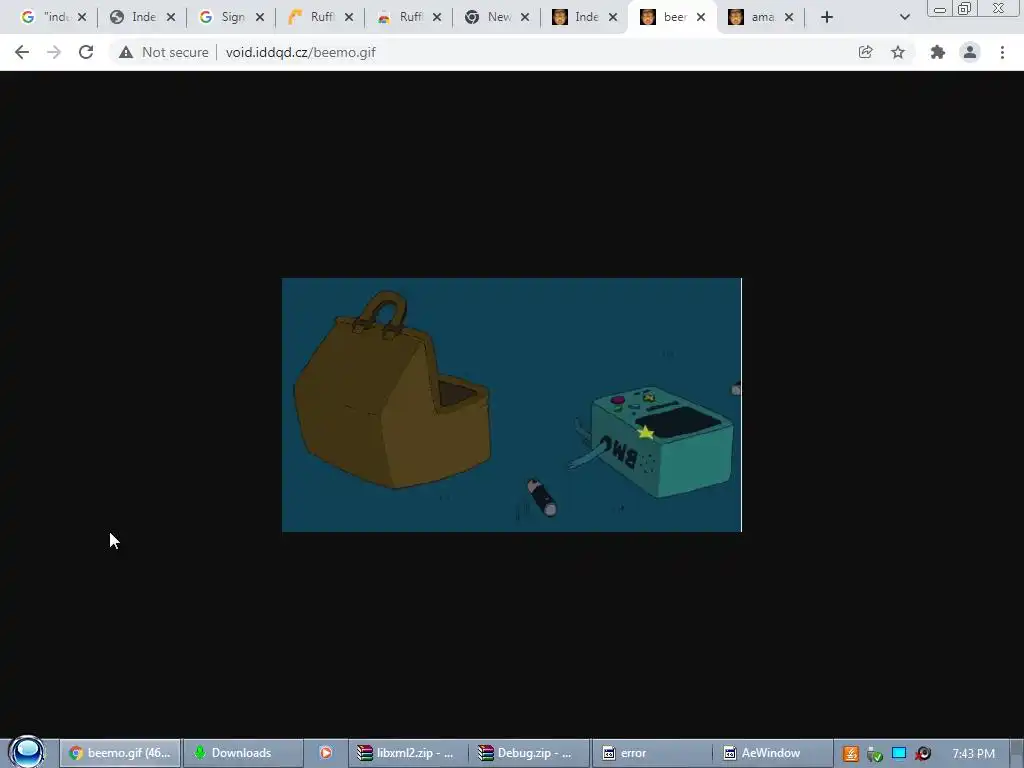Switch to the first Google "ind" tab
Screen dimensions: 1024x768
pos(46,17)
